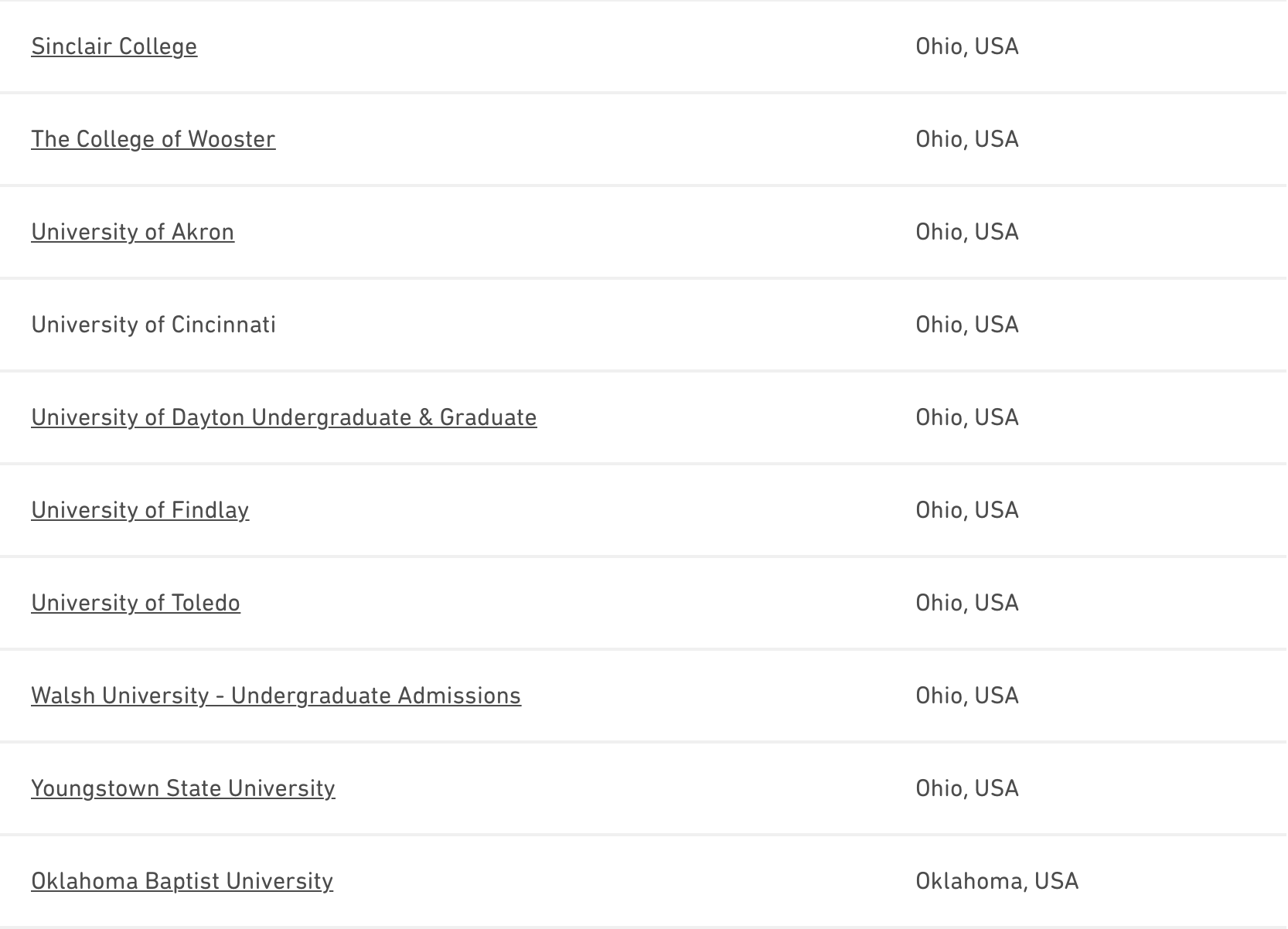Click Ohio, USA beside Youngstown State University
Screen dimensions: 1288x929
(x=966, y=788)
